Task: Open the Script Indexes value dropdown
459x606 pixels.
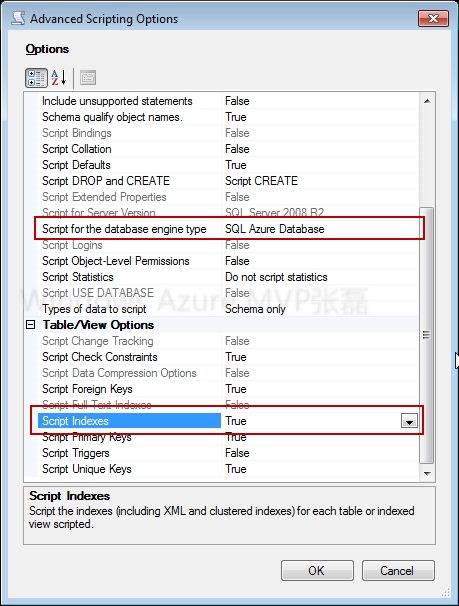Action: click(409, 421)
